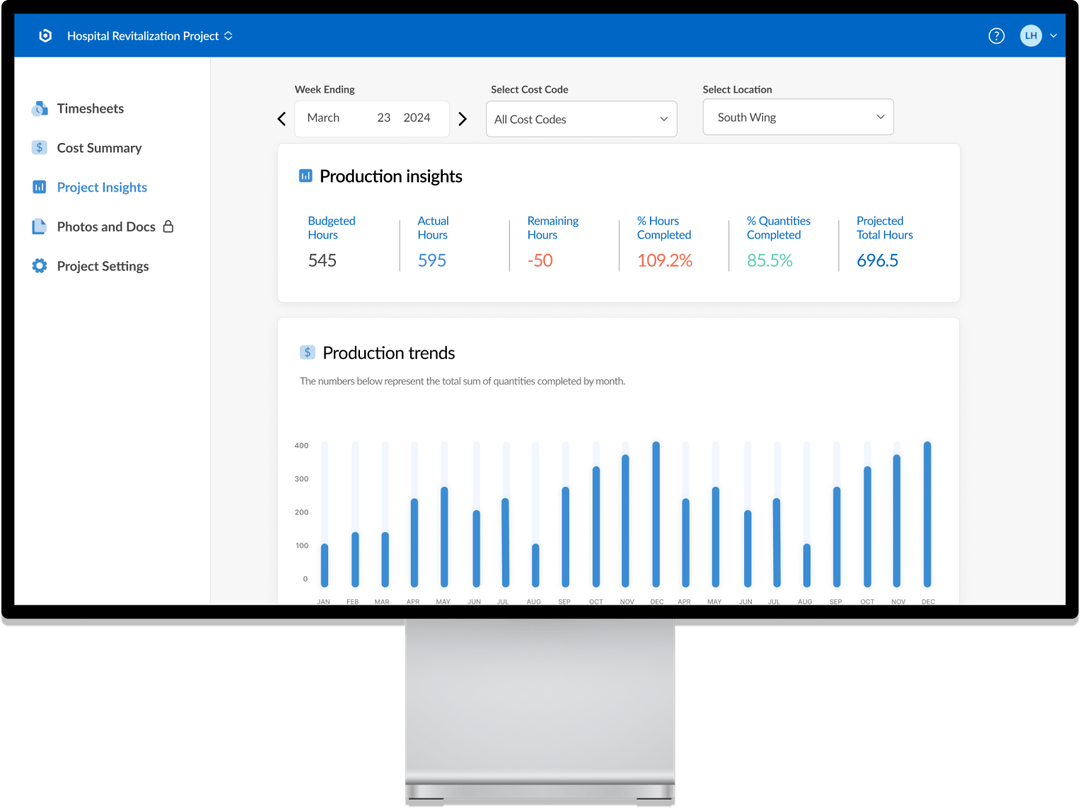Screen dimensions: 1080x808
Task: Select the Project Insights chart icon
Action: (x=39, y=187)
